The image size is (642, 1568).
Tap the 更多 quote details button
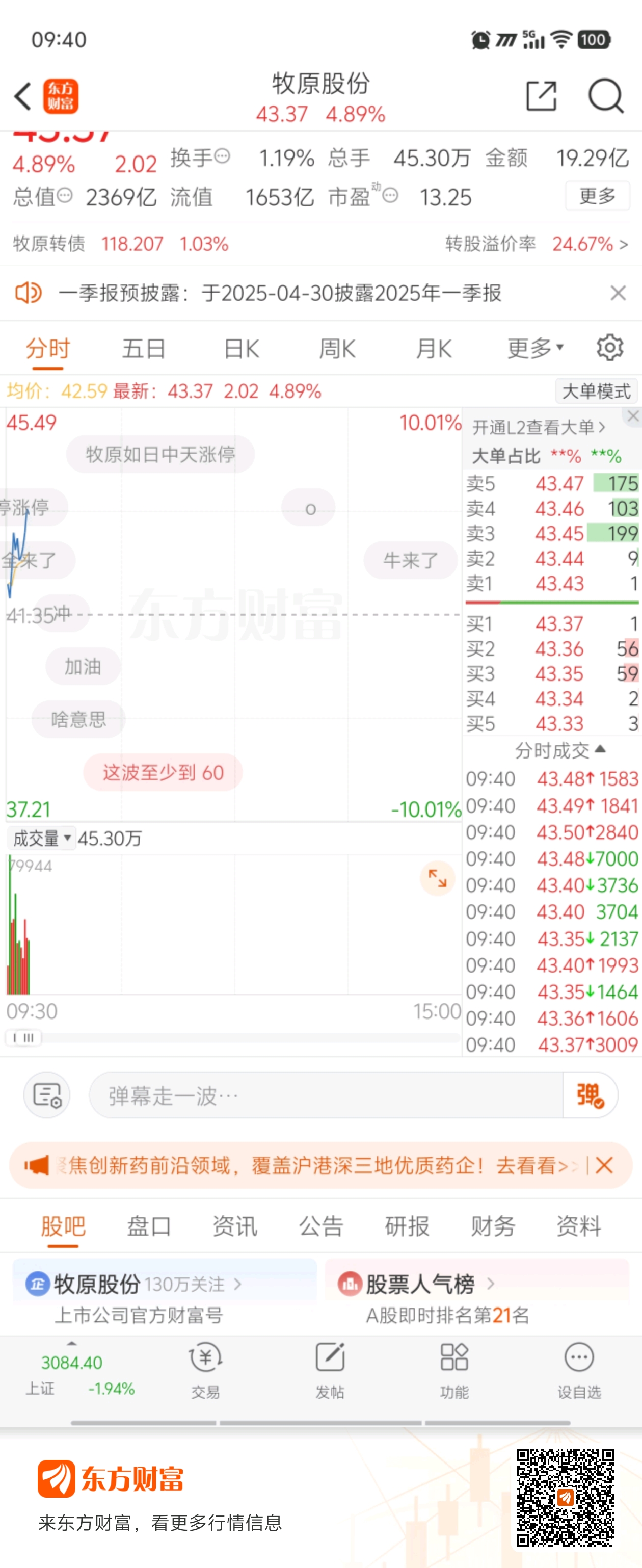pyautogui.click(x=597, y=195)
